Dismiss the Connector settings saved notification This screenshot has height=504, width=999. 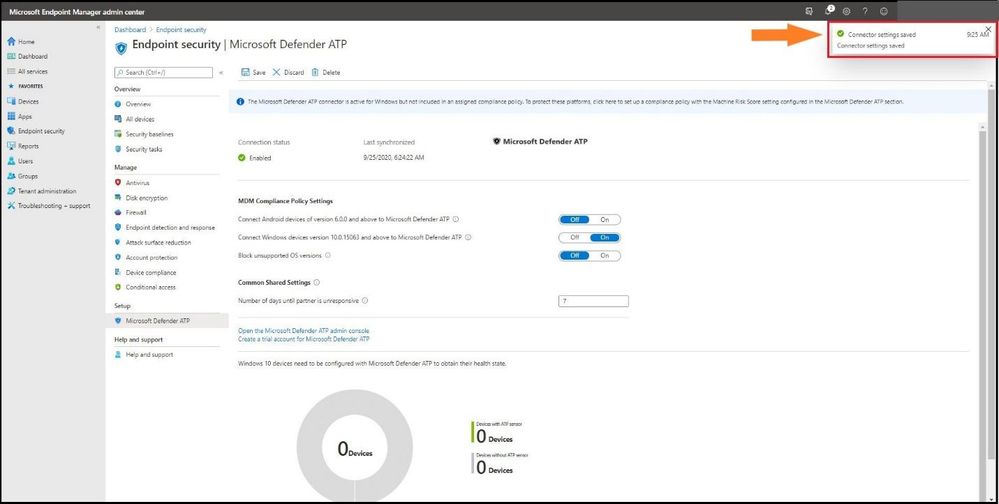988,29
